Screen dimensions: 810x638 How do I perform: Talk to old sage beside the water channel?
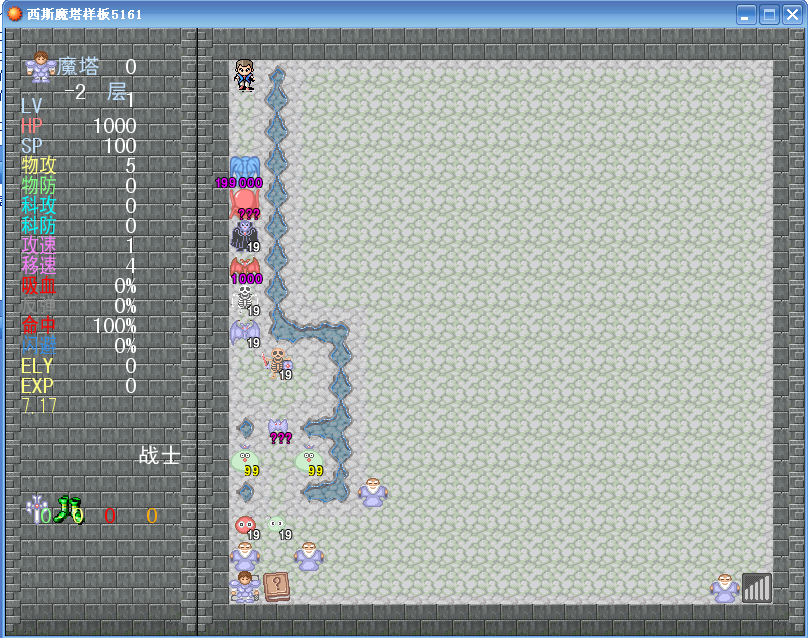[373, 492]
